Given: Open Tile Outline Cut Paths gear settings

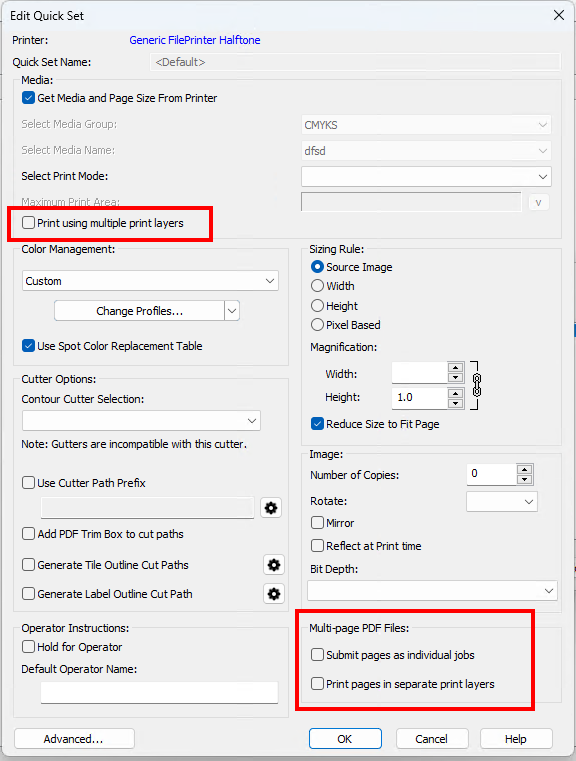Looking at the screenshot, I should pyautogui.click(x=274, y=565).
